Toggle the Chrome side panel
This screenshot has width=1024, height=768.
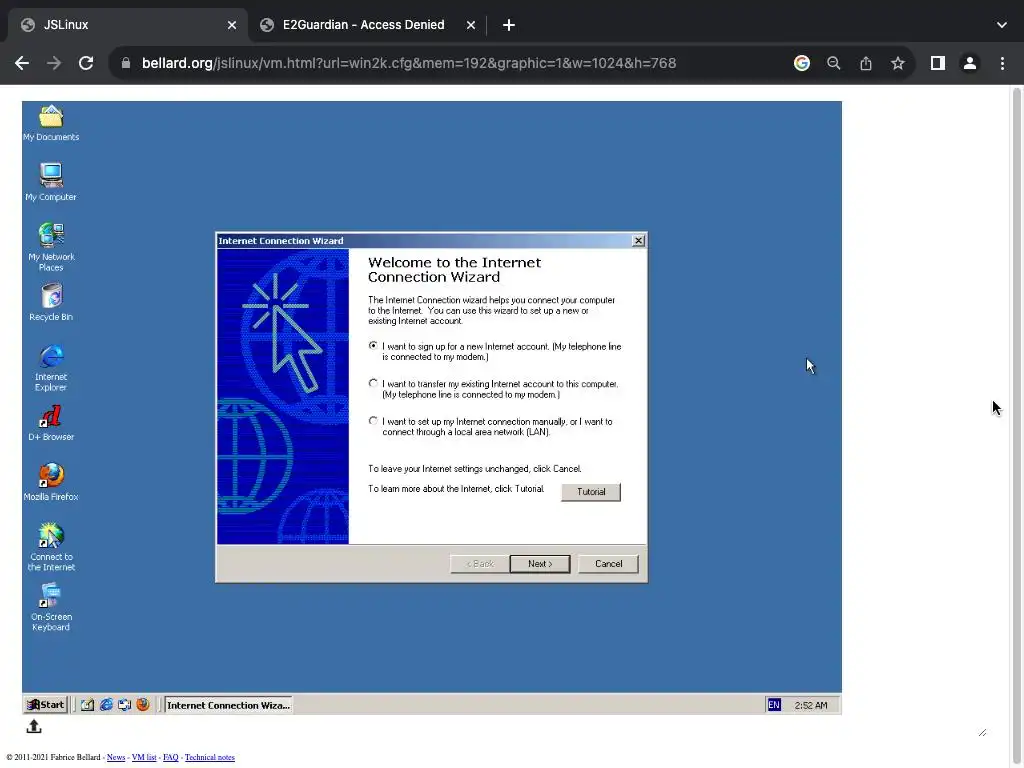point(937,63)
